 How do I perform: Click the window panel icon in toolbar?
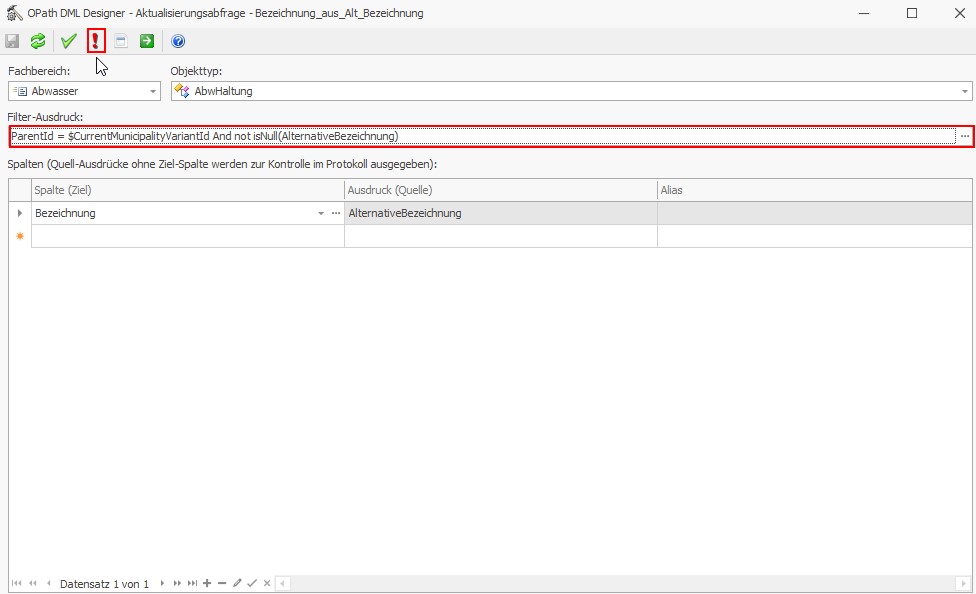pos(121,41)
